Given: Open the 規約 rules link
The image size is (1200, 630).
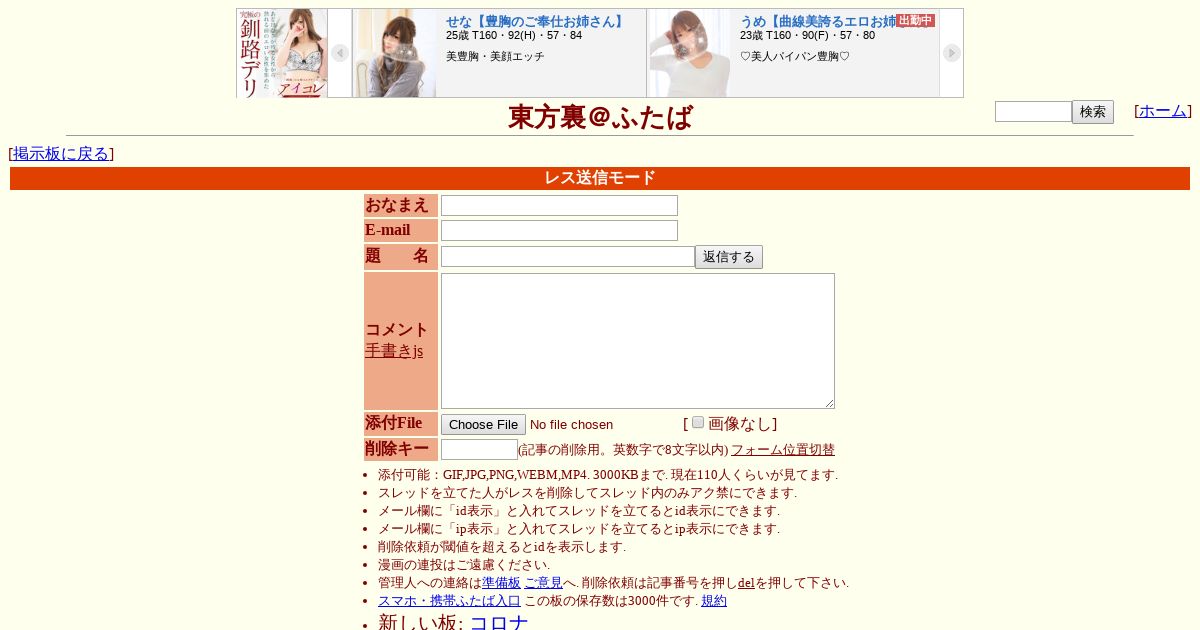Looking at the screenshot, I should pos(714,601).
